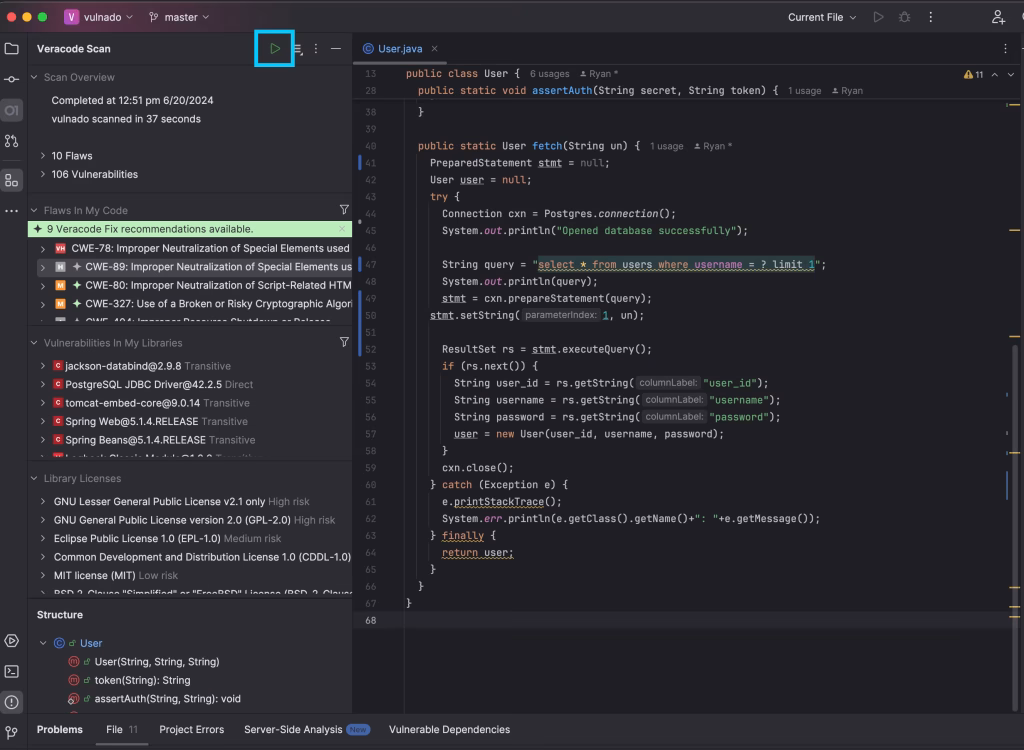Screen dimensions: 1024x750
Task: Collapse the Flaws In My Code section
Action: pyautogui.click(x=34, y=210)
